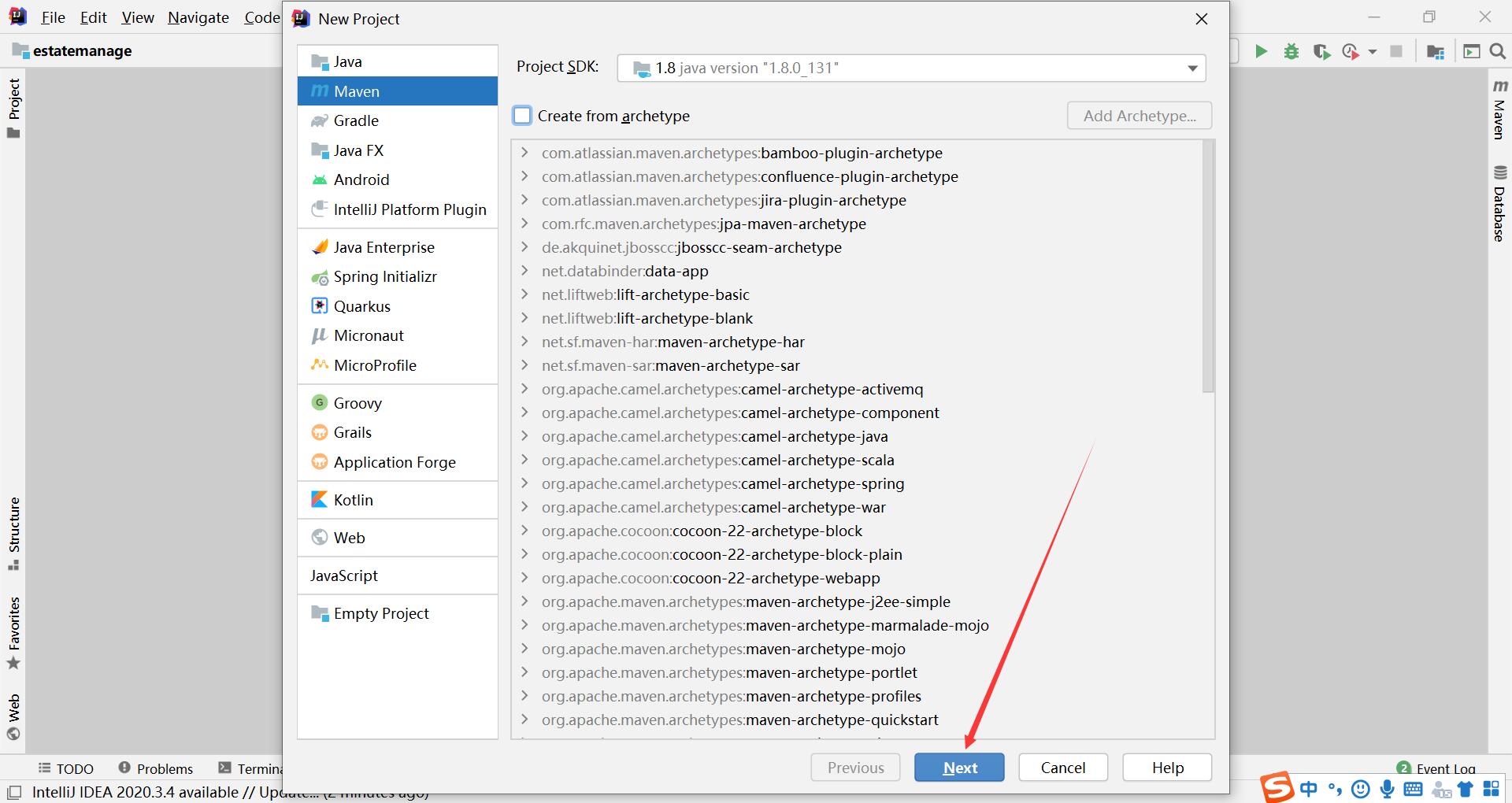Viewport: 1512px width, 803px height.
Task: Select Java project type icon
Action: pyautogui.click(x=320, y=61)
